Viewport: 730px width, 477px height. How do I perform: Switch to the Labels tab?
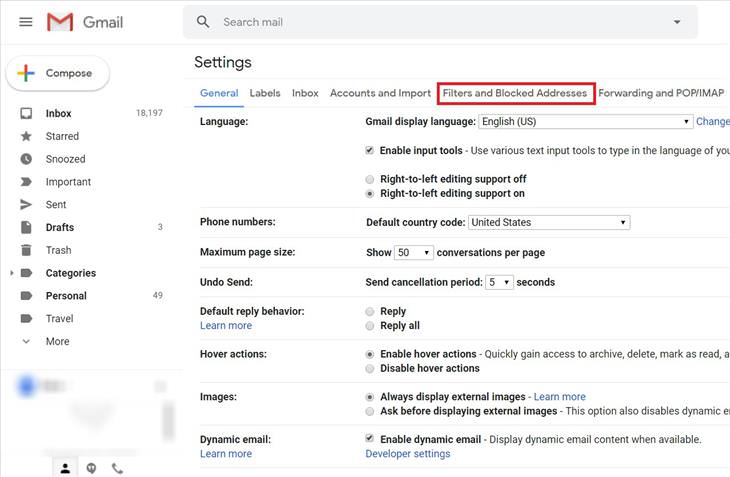pyautogui.click(x=265, y=93)
